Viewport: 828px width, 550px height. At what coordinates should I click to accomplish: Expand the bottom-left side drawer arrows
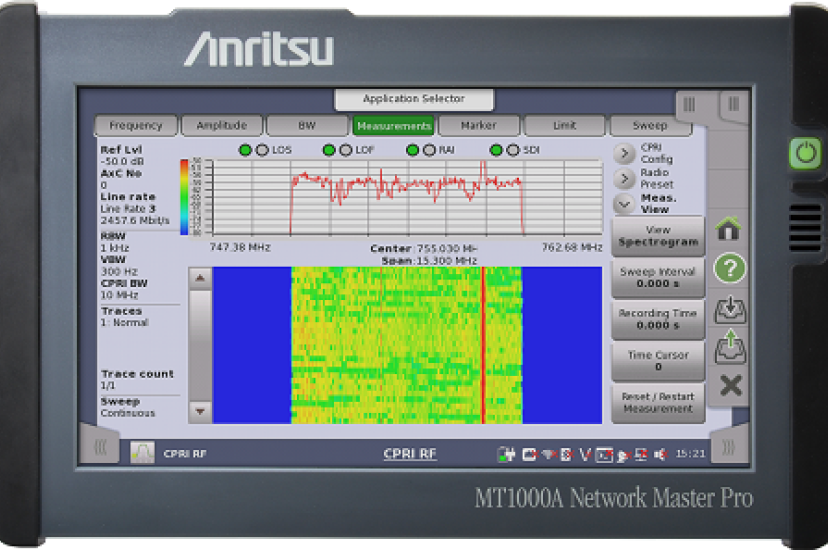point(100,447)
